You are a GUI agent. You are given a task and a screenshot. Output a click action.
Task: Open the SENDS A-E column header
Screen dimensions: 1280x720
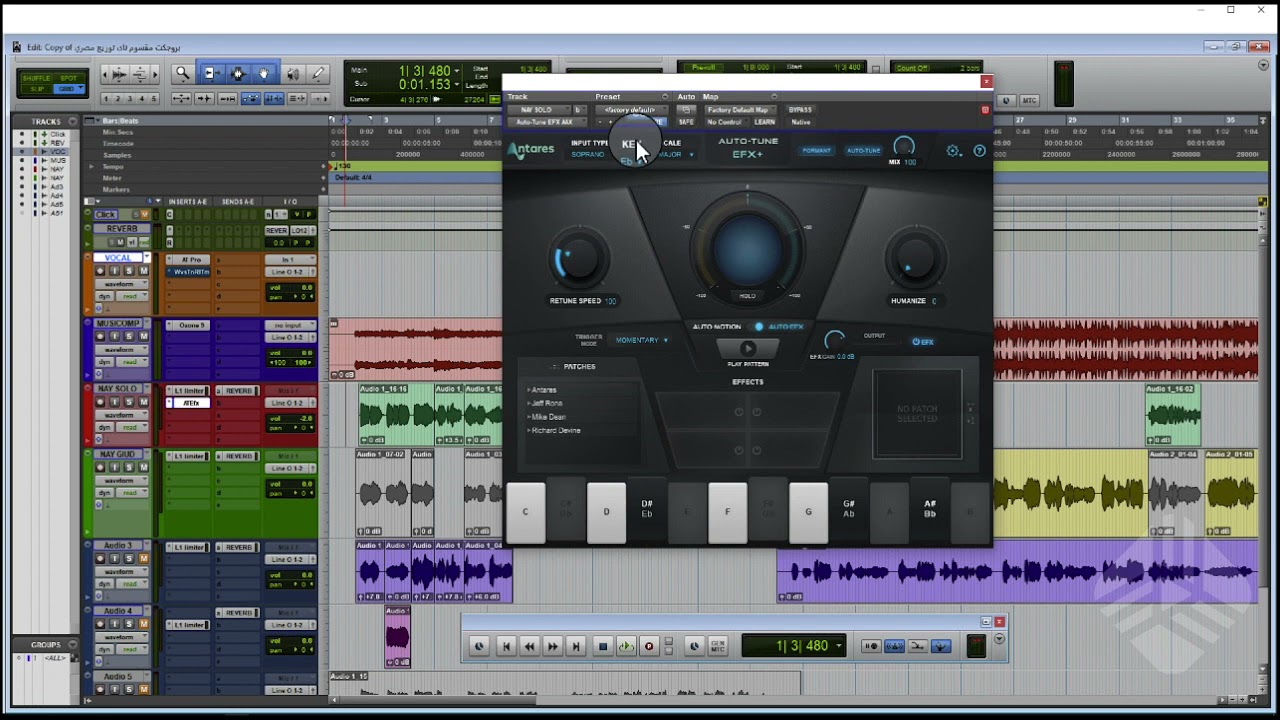pos(238,202)
